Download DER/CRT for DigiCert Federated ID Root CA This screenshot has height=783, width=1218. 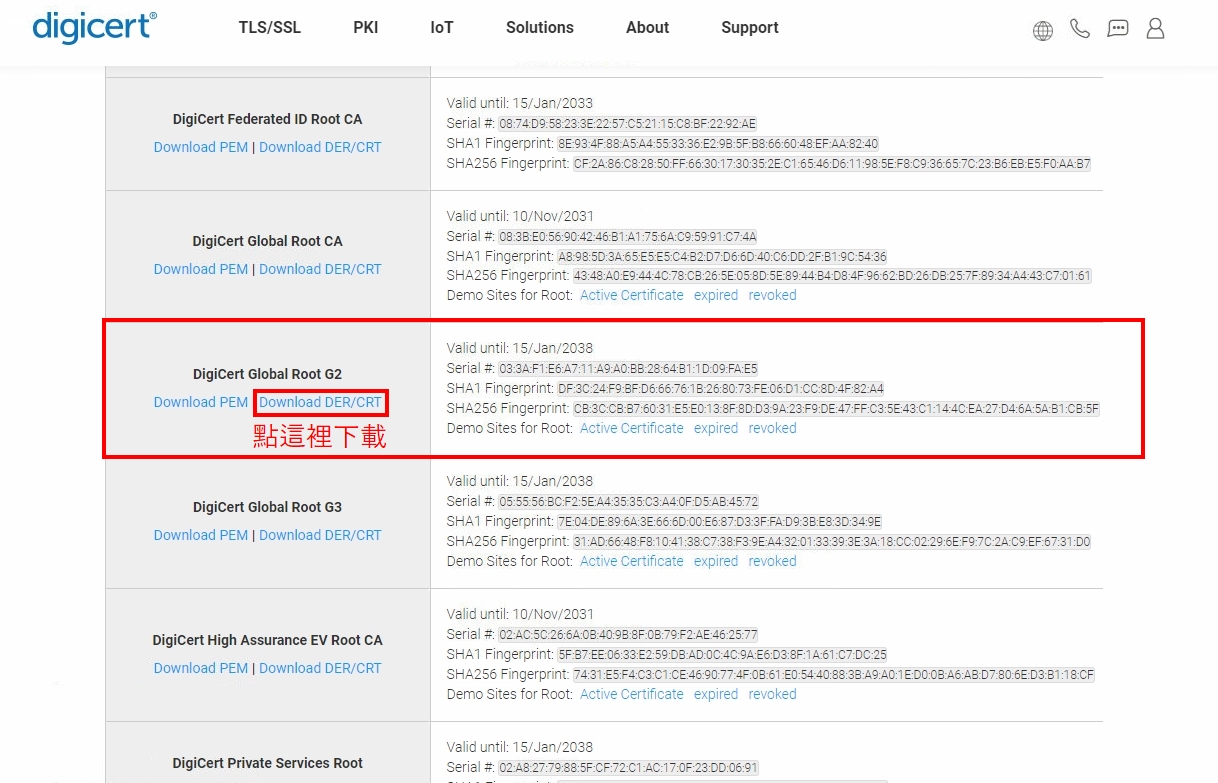[320, 147]
